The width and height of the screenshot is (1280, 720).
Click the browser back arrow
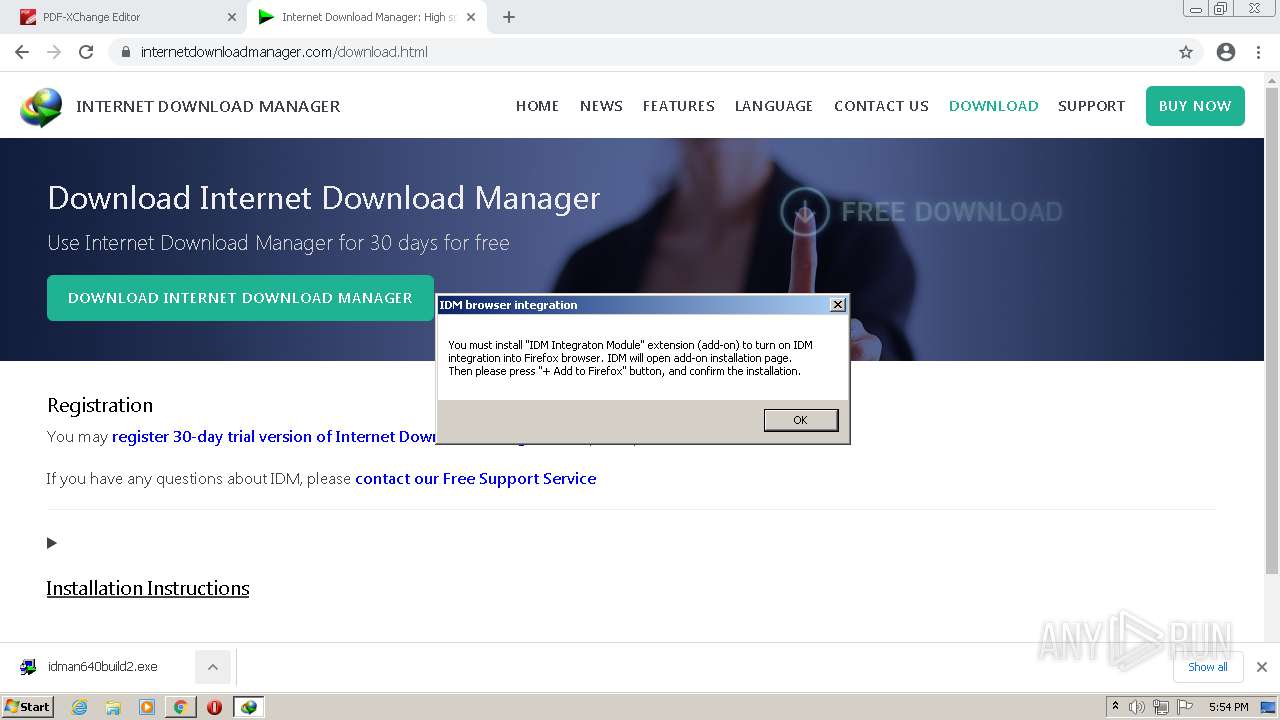point(22,52)
